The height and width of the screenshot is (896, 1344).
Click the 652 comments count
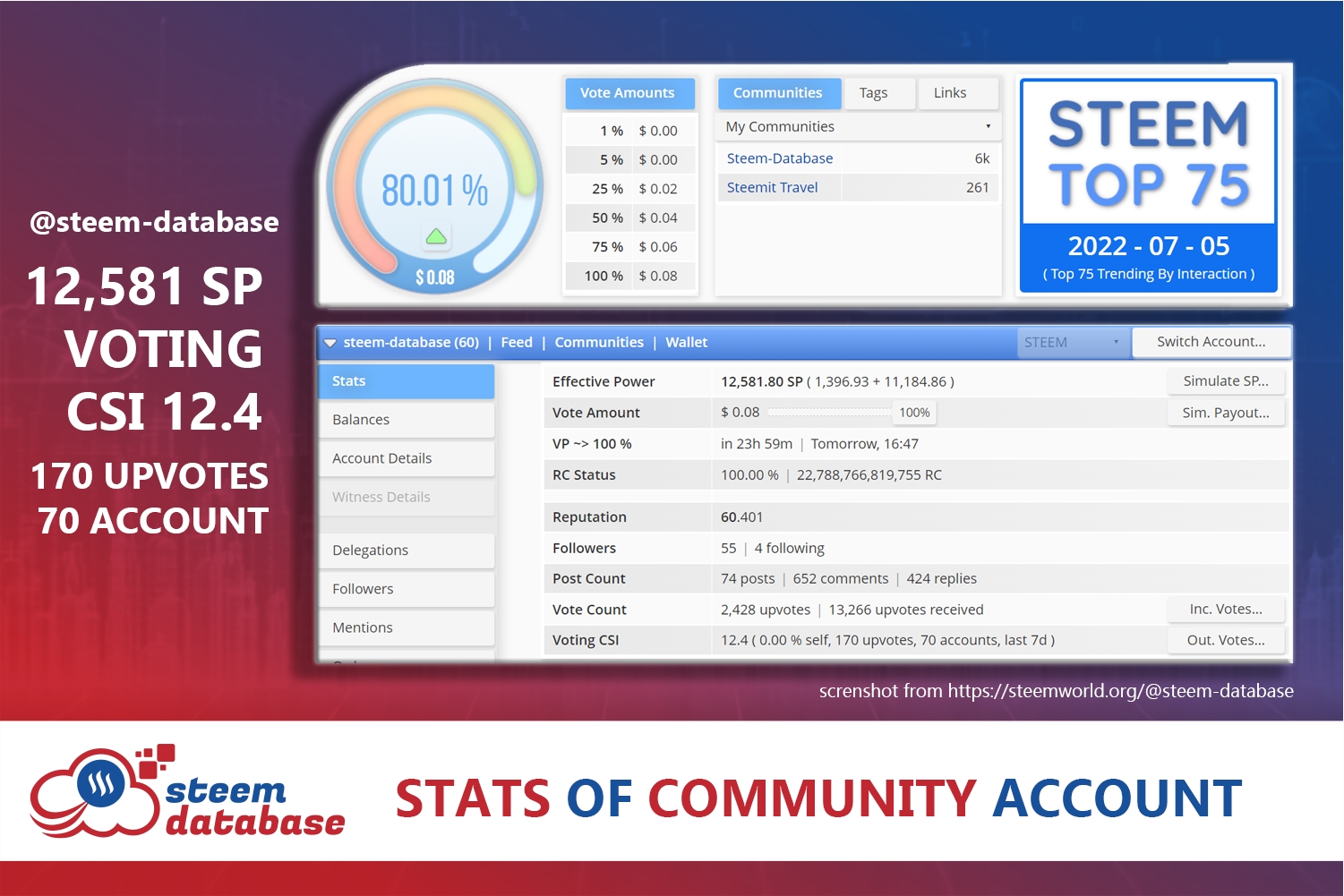coord(841,579)
